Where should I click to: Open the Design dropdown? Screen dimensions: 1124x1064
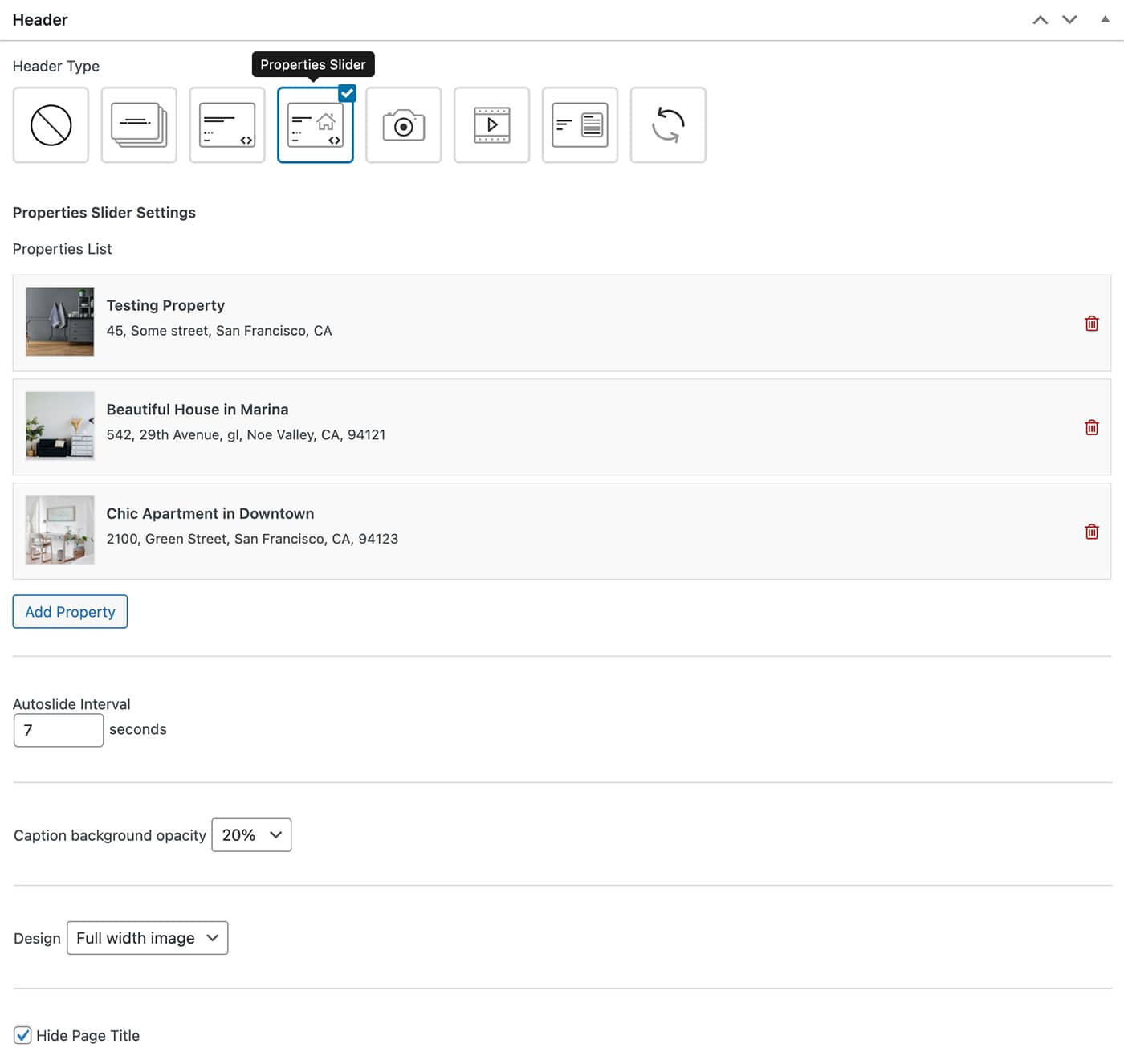click(x=148, y=938)
